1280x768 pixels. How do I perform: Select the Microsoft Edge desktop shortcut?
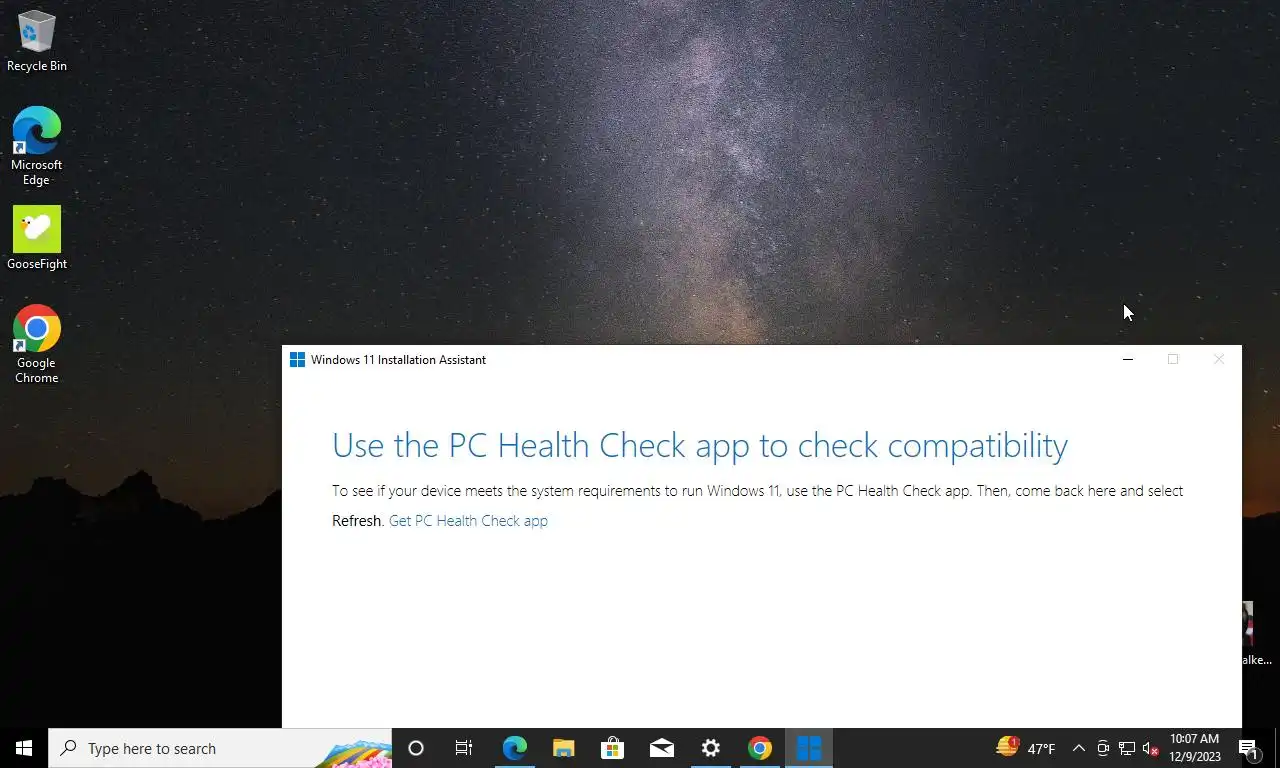tap(37, 146)
